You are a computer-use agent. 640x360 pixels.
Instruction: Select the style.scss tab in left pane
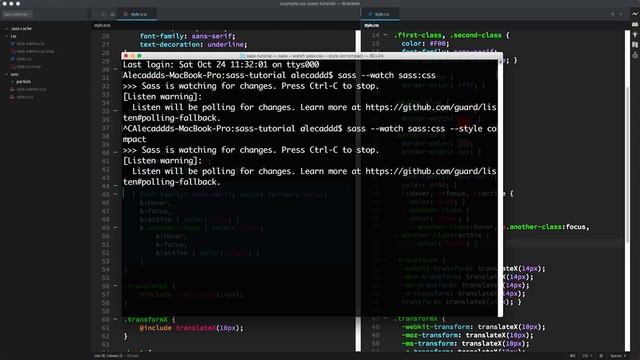(136, 14)
